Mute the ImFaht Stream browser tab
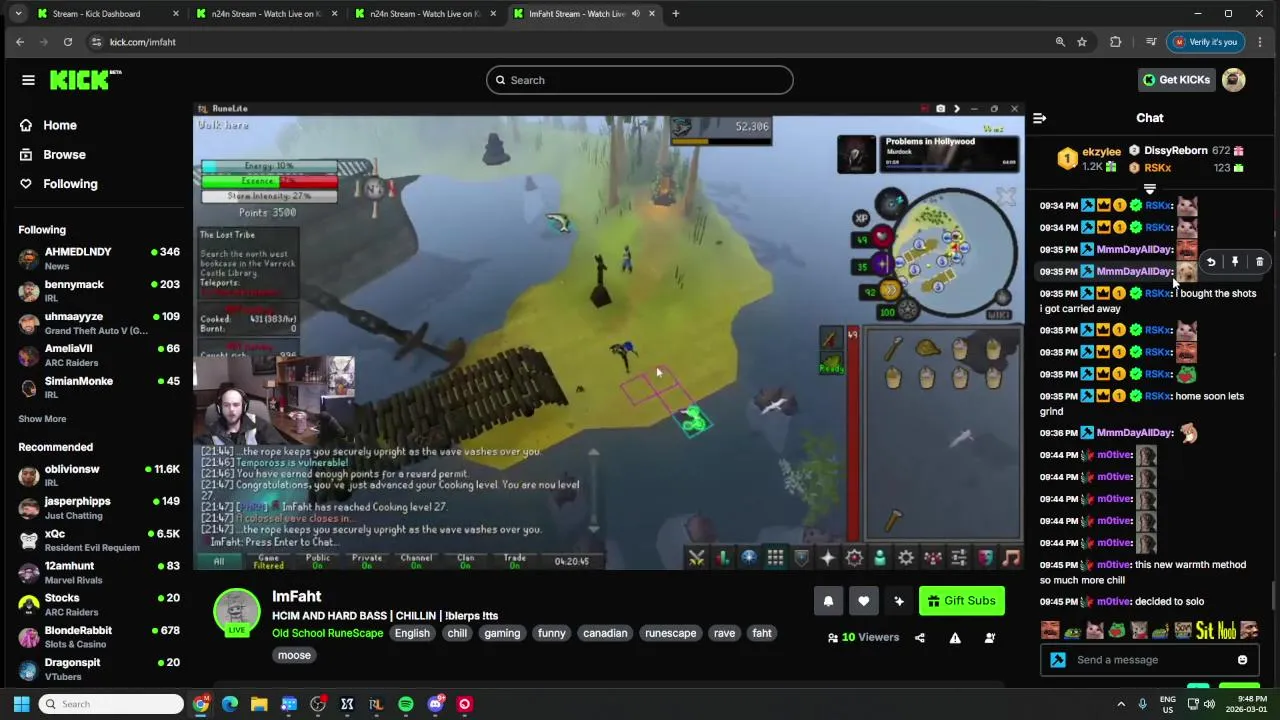 click(636, 14)
